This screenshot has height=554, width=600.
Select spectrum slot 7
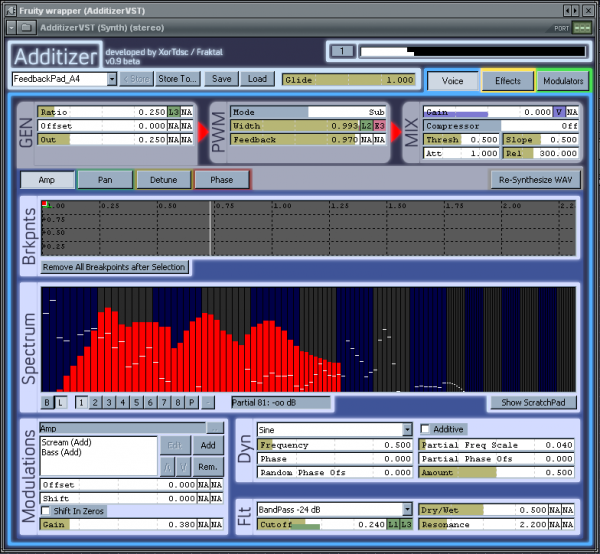click(x=164, y=402)
